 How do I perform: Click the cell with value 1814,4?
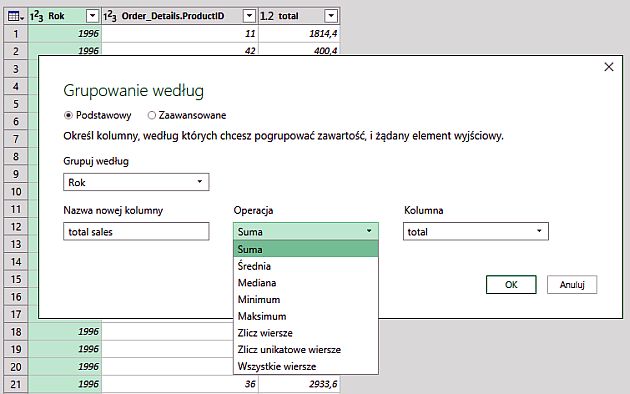(299, 33)
